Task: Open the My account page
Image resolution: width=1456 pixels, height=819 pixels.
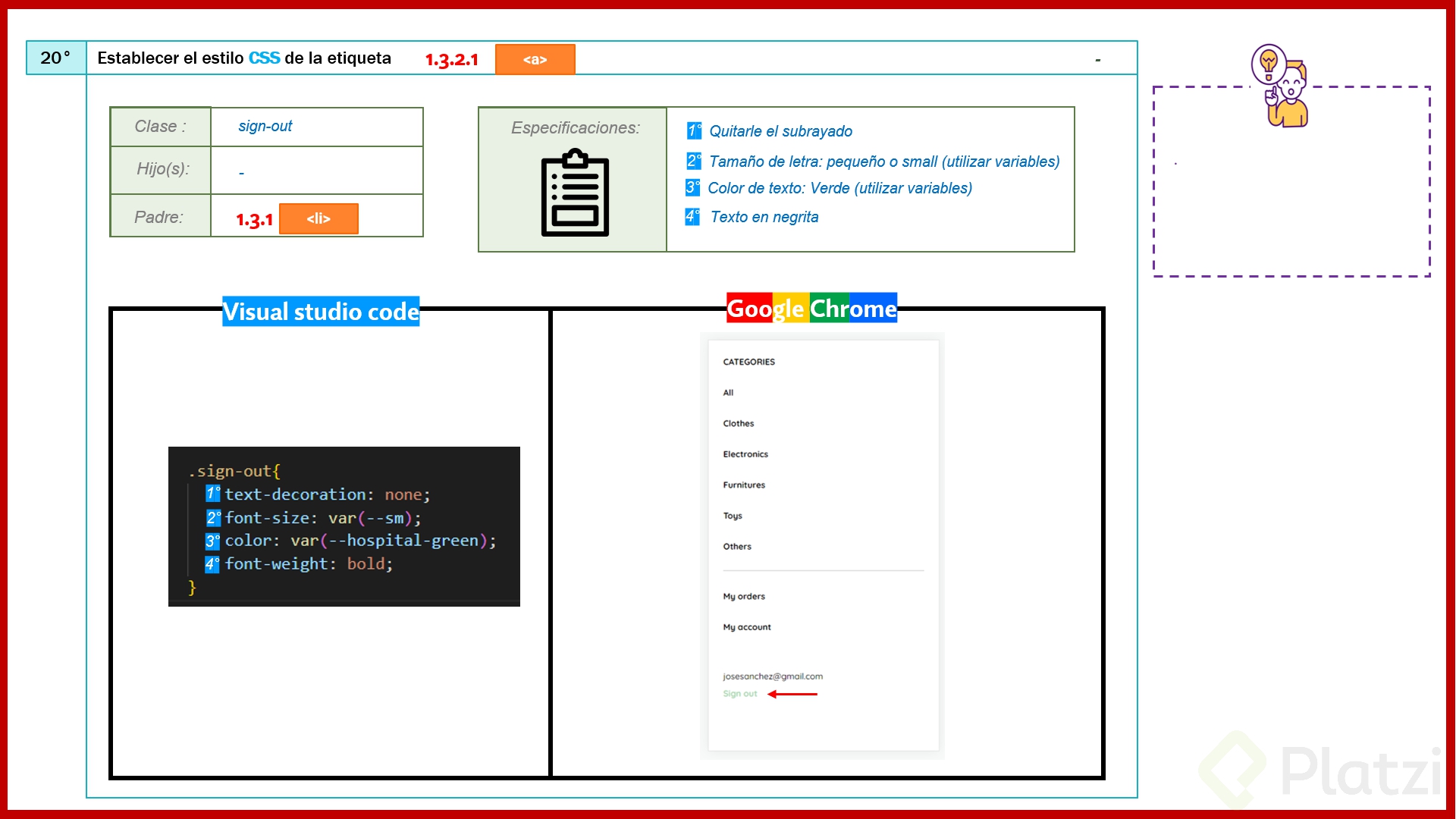Action: pos(748,626)
